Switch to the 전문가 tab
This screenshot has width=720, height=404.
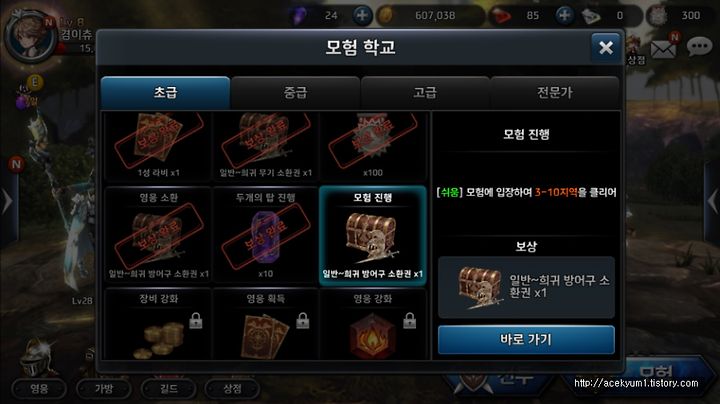[x=555, y=93]
